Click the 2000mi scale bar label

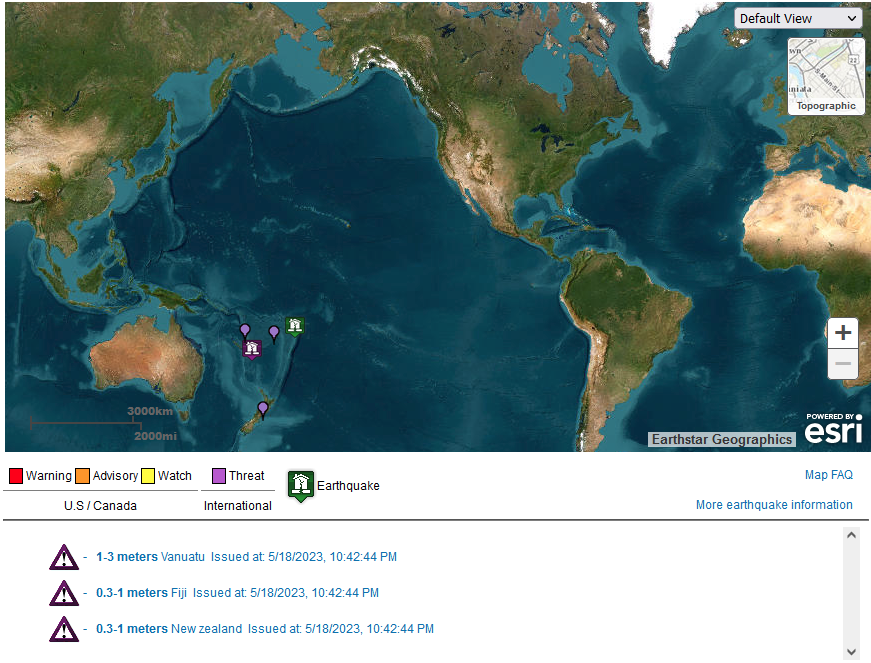coord(156,436)
